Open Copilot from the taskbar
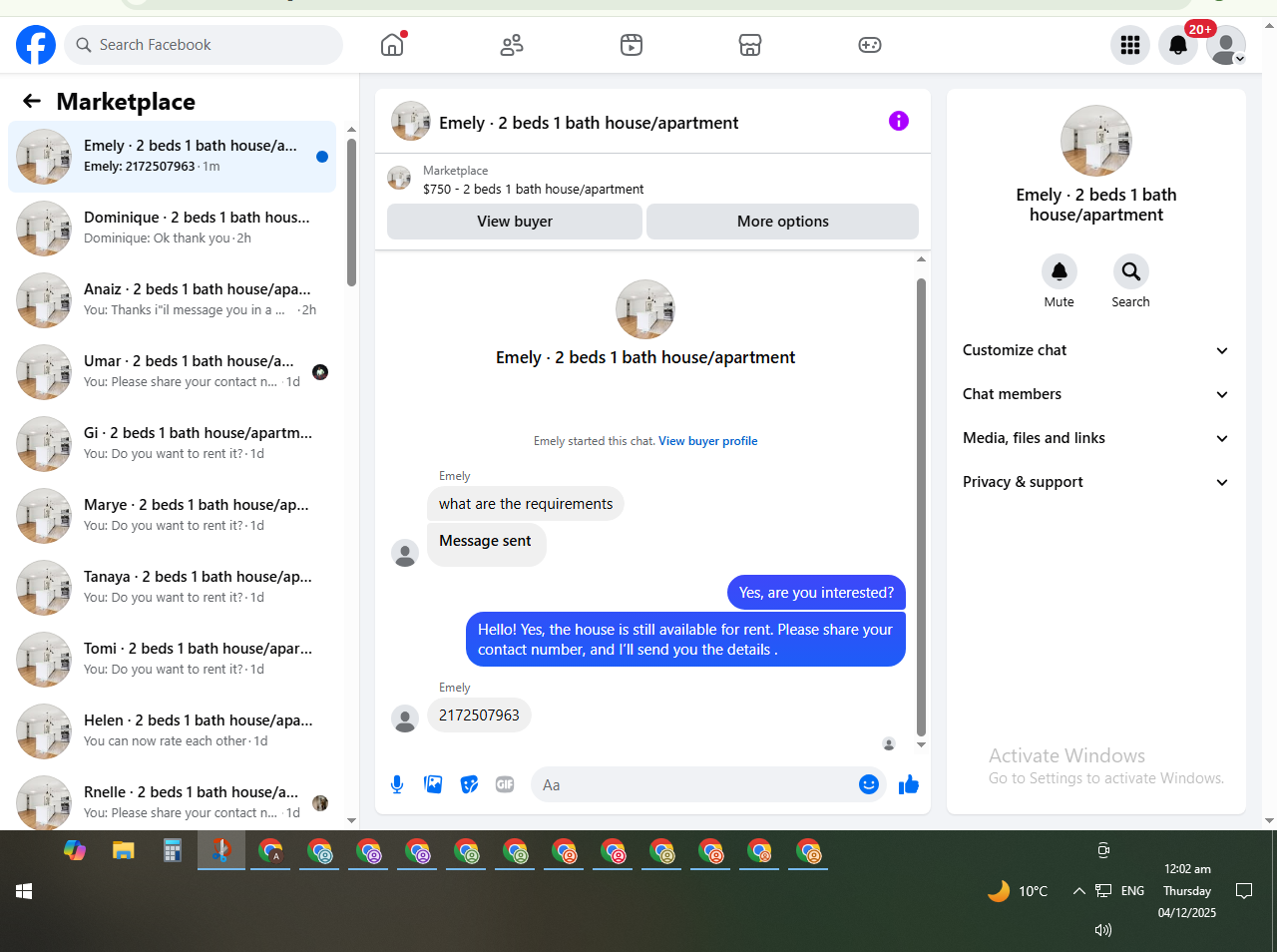Screen dimensions: 1277x952 pyautogui.click(x=75, y=851)
